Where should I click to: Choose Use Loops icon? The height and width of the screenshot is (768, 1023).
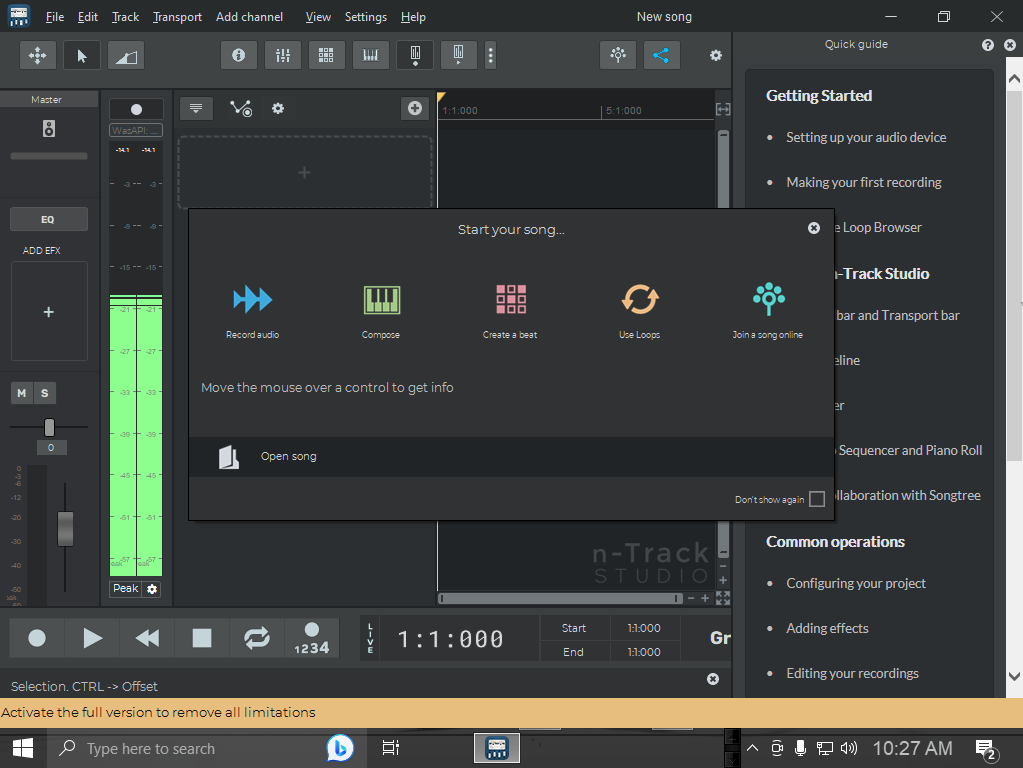click(x=640, y=300)
